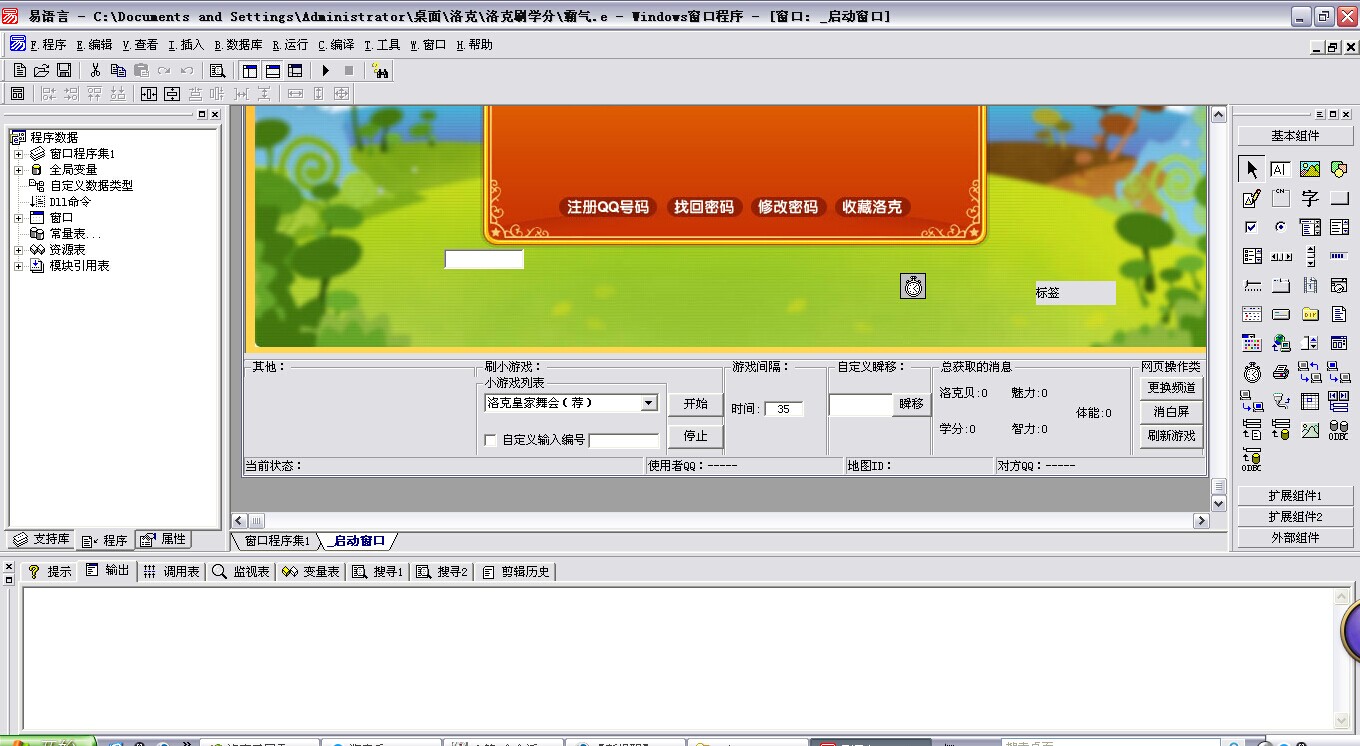Switch to the 属性 tab
Image resolution: width=1360 pixels, height=746 pixels.
pos(164,539)
